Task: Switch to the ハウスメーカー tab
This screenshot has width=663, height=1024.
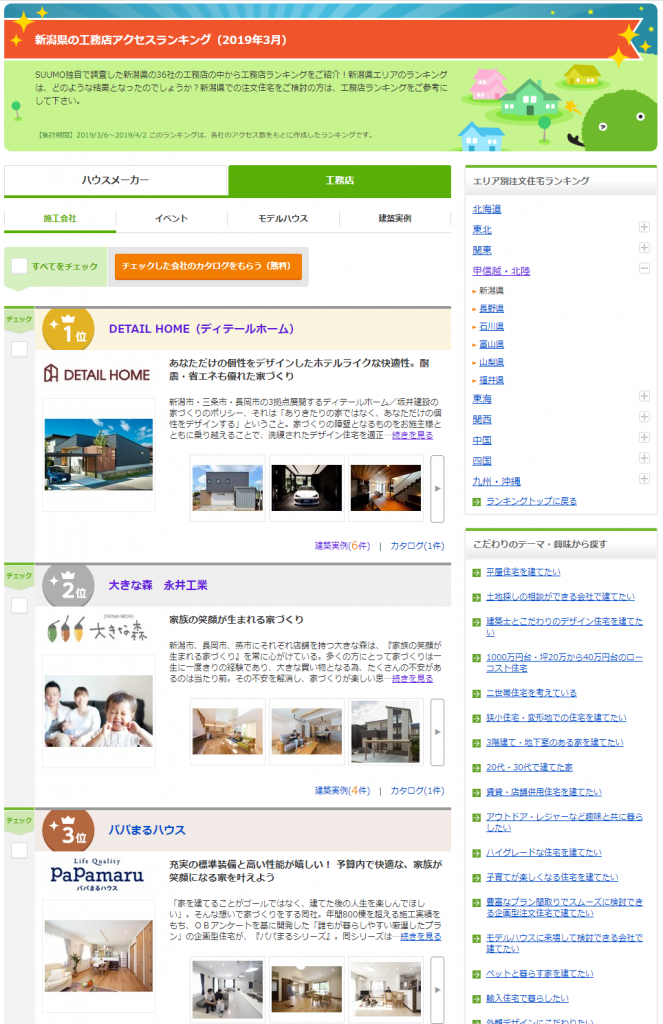Action: (116, 180)
